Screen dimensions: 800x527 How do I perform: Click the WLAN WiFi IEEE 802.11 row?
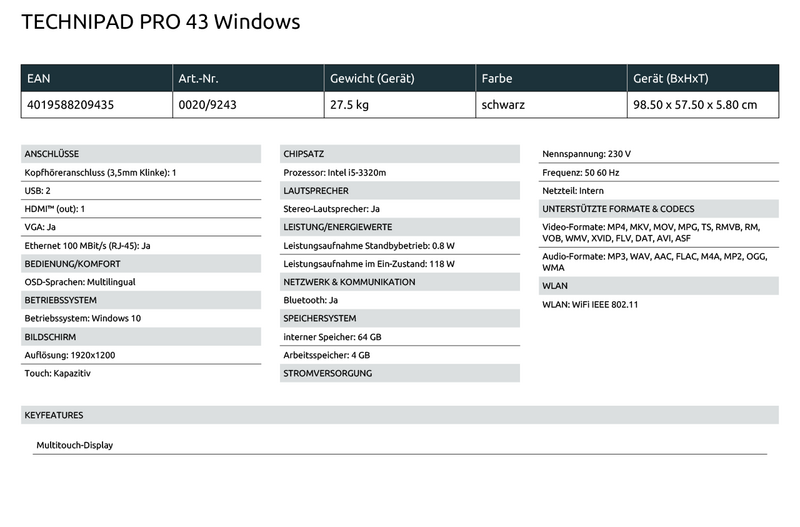(x=590, y=304)
